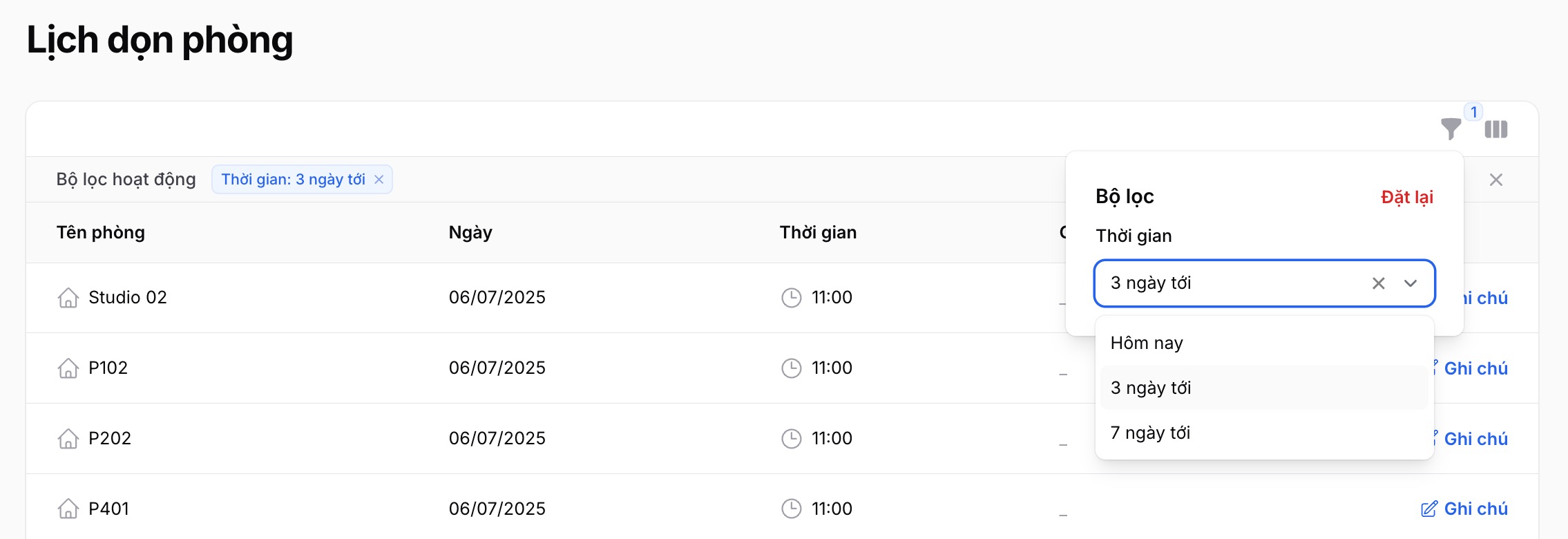Screen dimensions: 1568x539
Task: Open 'Ghi chú' for room P102
Action: [x=1470, y=368]
